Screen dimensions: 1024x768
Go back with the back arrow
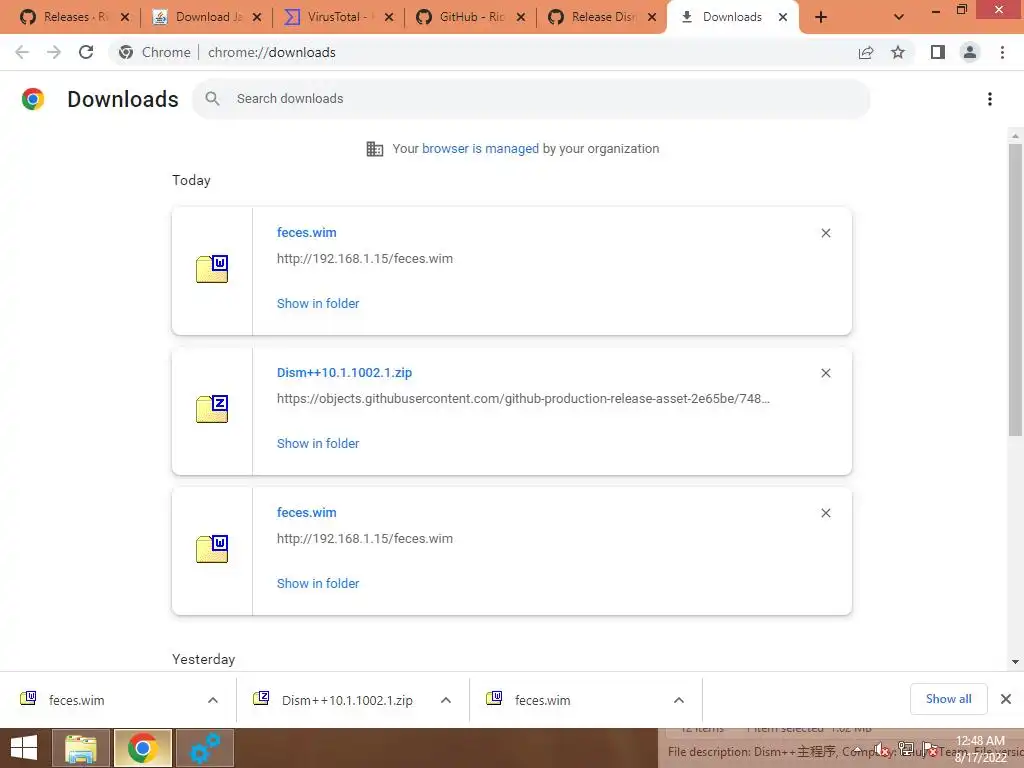22,52
